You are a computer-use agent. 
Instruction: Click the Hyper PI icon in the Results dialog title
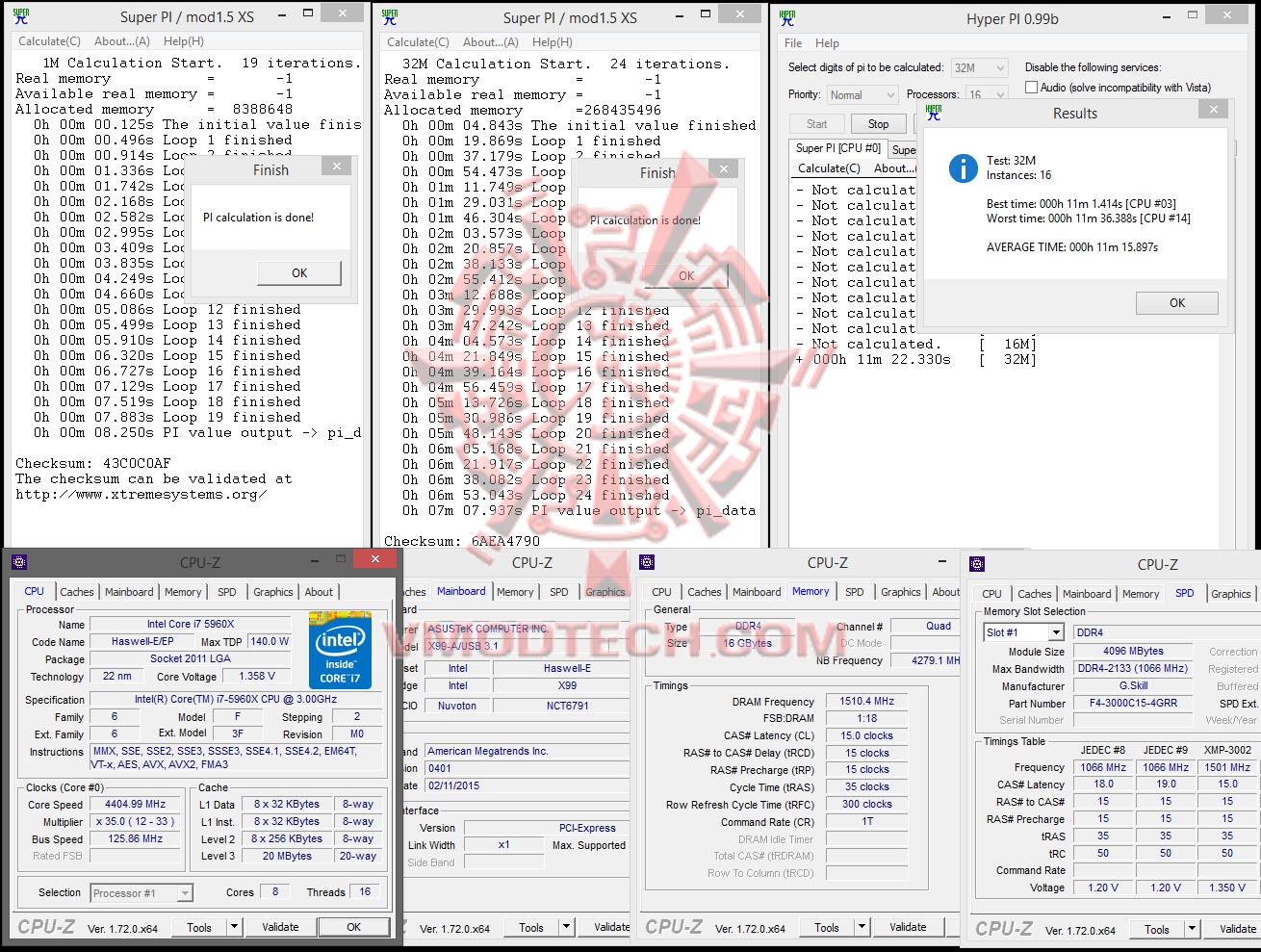click(934, 113)
